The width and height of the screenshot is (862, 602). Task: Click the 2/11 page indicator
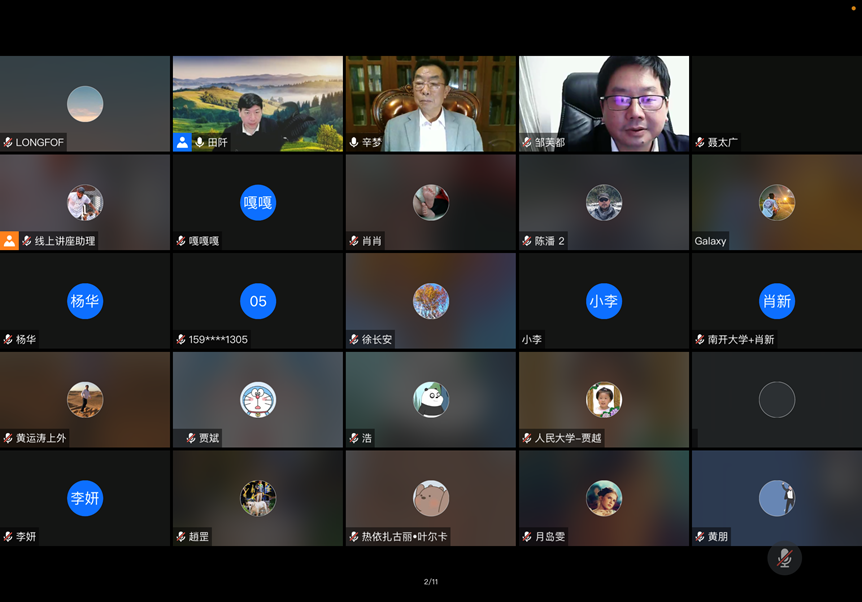(431, 582)
